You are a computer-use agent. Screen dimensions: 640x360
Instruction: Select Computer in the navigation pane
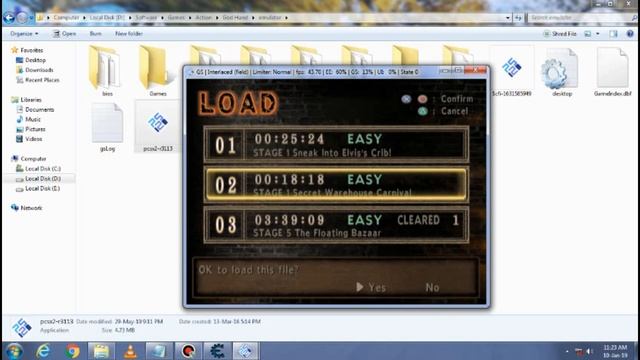point(33,159)
